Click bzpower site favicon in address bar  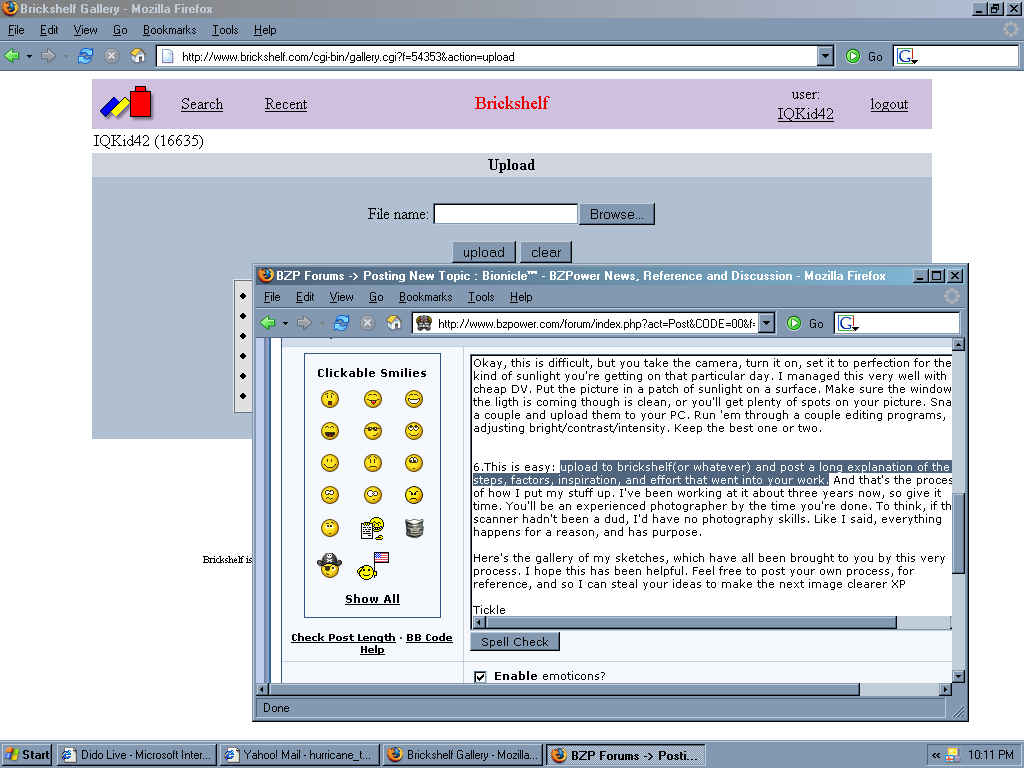(424, 323)
